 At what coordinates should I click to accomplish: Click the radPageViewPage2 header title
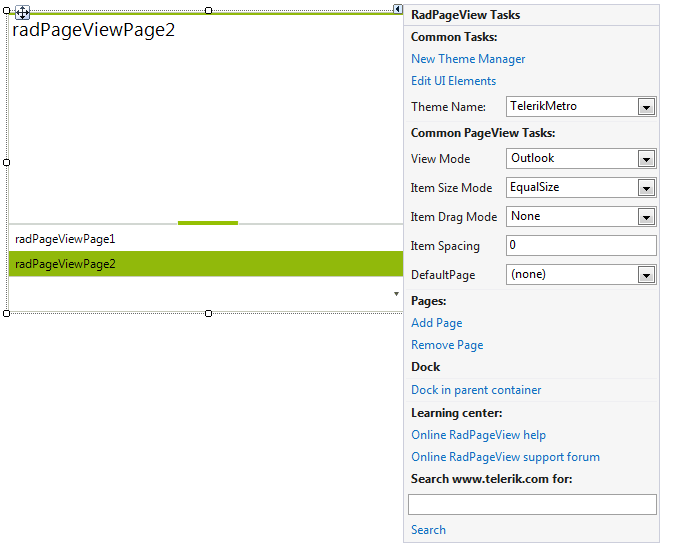94,31
